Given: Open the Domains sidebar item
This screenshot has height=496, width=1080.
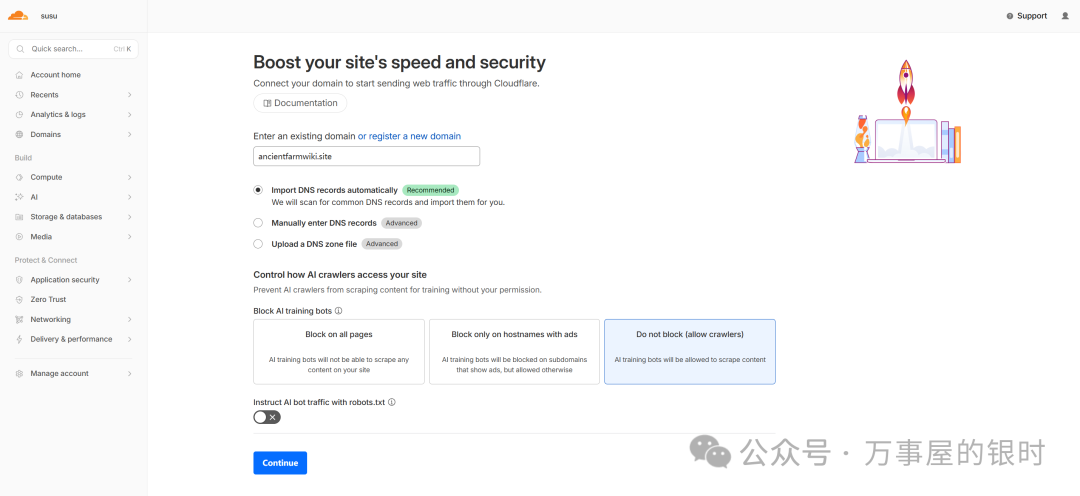Looking at the screenshot, I should pos(45,134).
